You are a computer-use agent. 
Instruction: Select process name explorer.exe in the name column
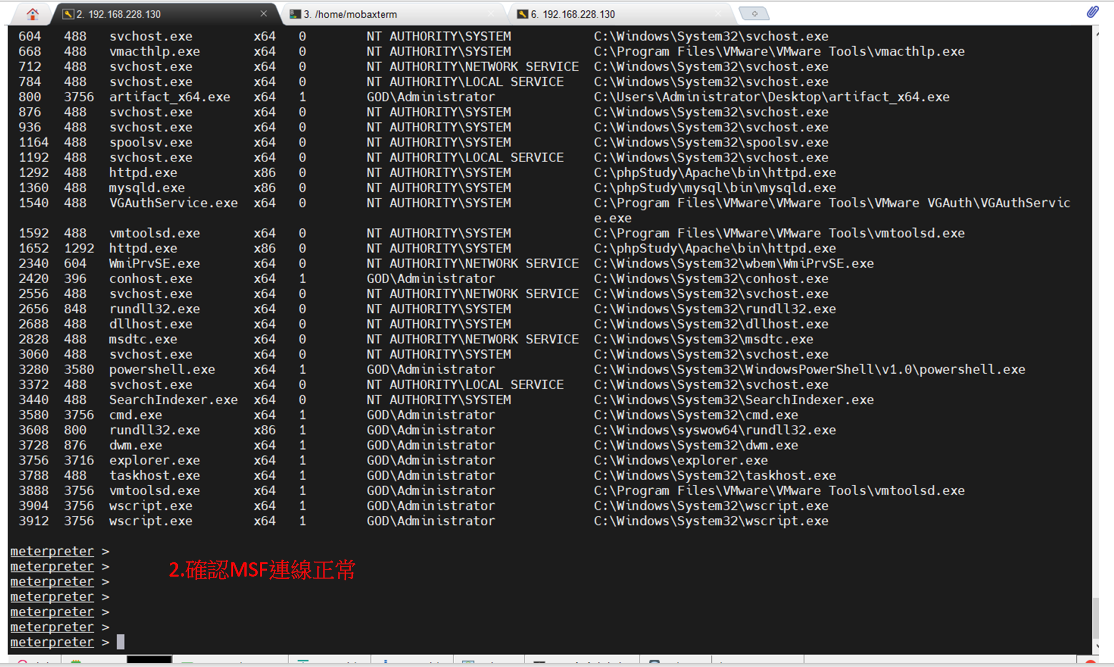pos(154,460)
